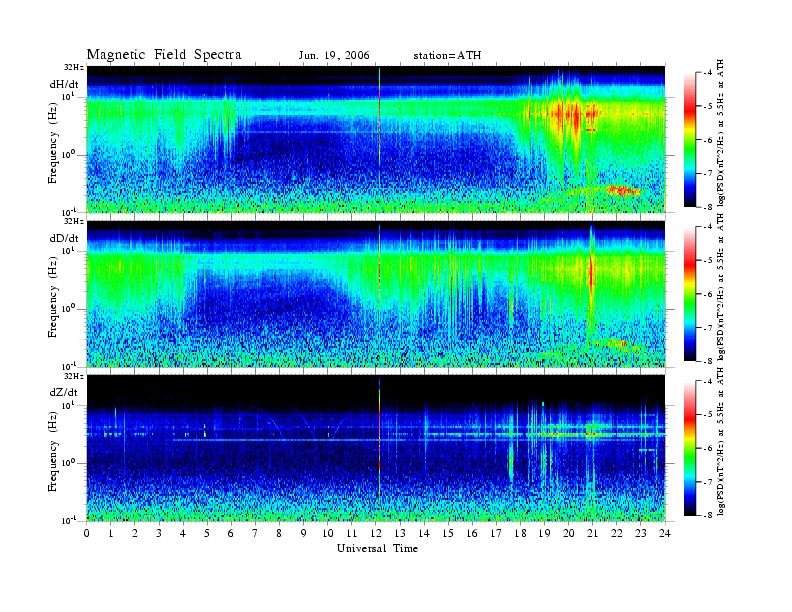Click the -4 value on dH/dt color scale
The image size is (792, 612).
pyautogui.click(x=708, y=73)
